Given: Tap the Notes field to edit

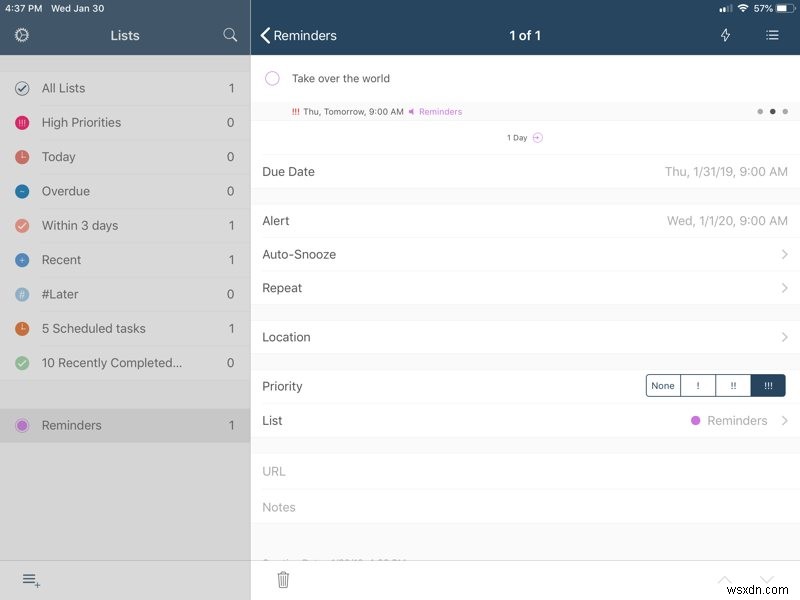Looking at the screenshot, I should tap(400, 507).
